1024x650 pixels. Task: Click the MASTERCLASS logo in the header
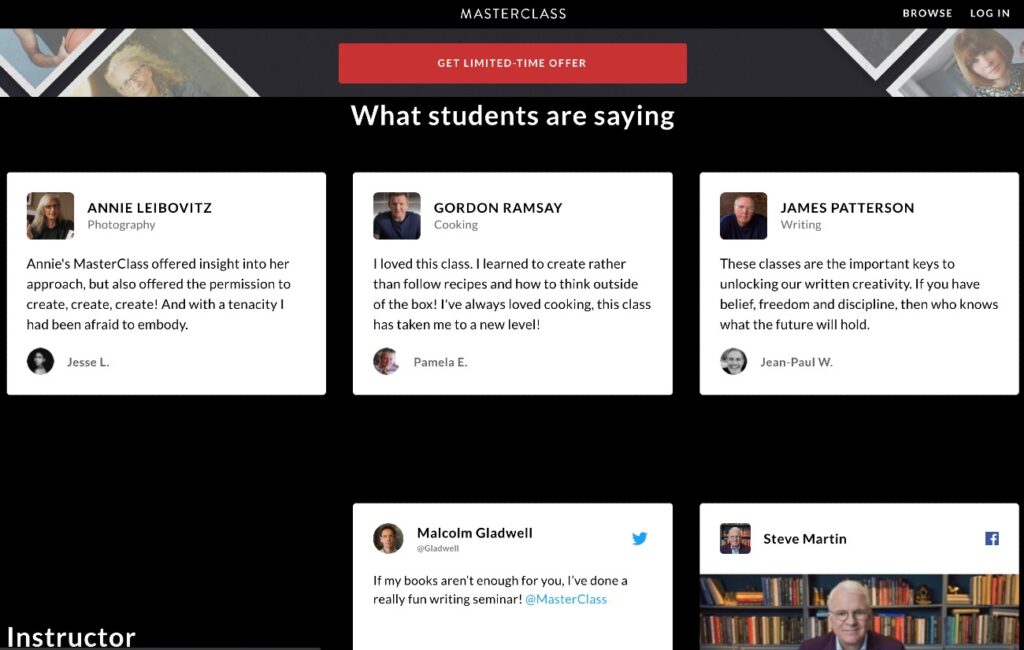[512, 13]
